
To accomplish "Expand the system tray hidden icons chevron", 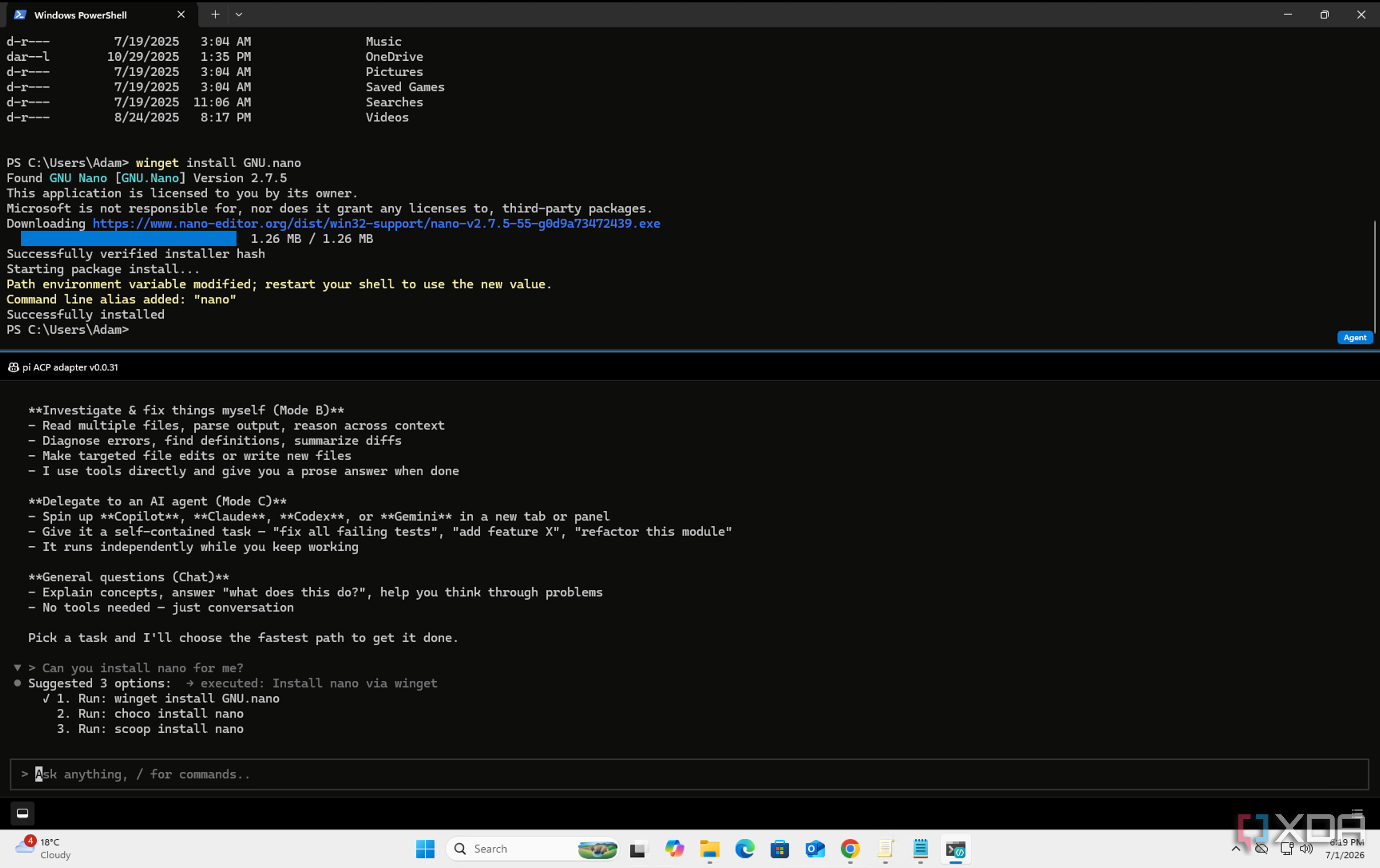I will (1235, 848).
